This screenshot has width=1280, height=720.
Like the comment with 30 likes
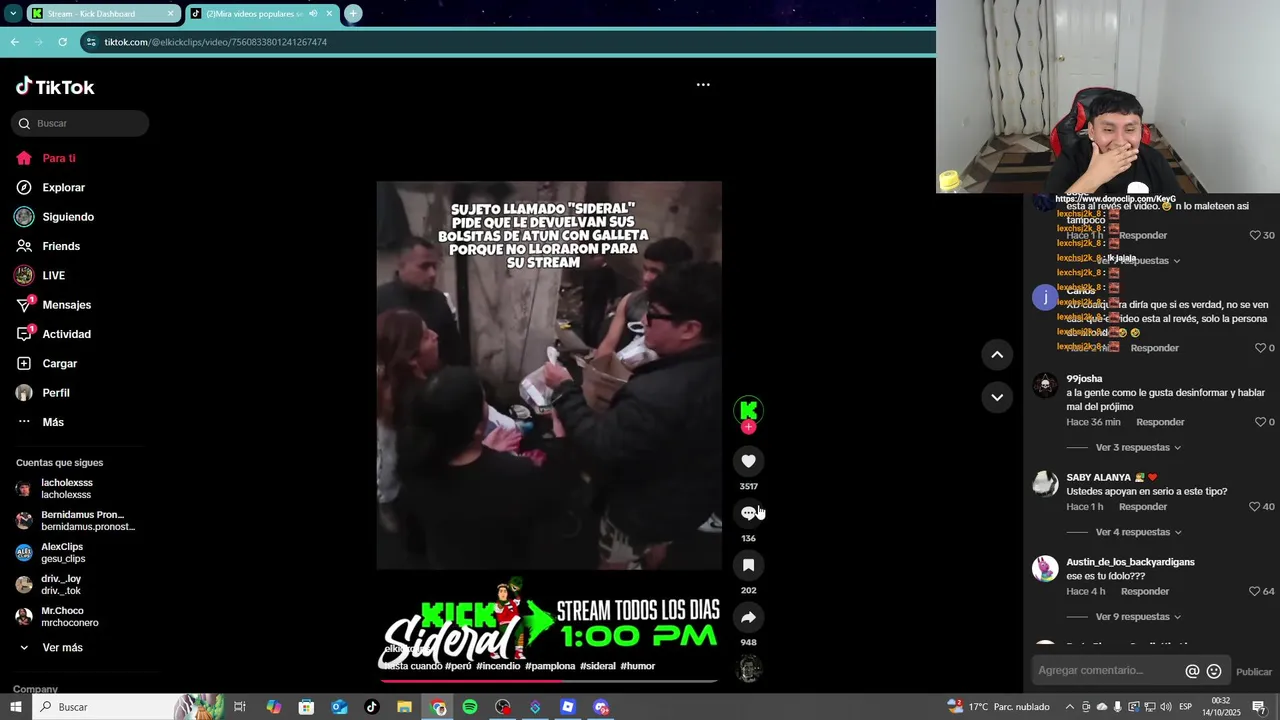point(1255,235)
